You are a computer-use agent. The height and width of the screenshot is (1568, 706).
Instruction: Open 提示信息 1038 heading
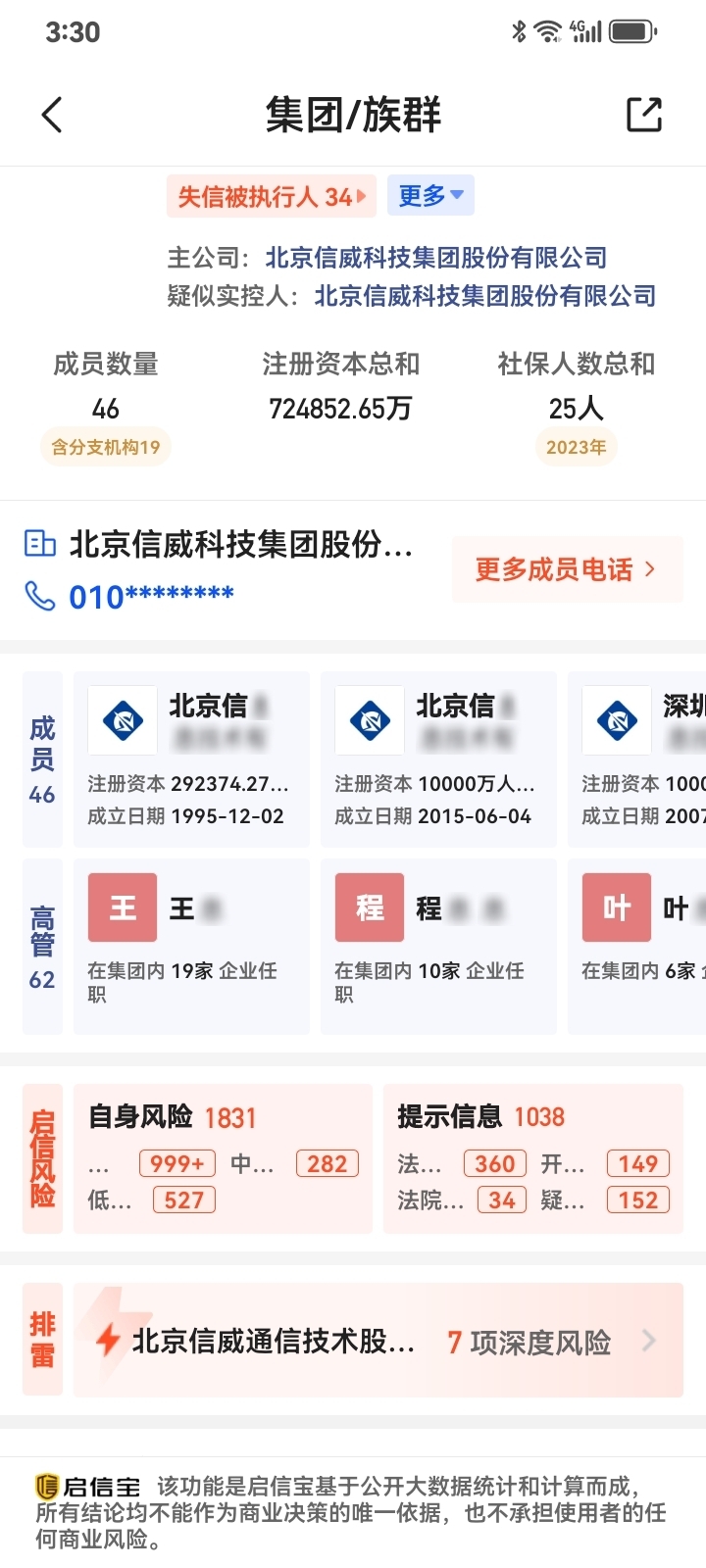tap(481, 1117)
